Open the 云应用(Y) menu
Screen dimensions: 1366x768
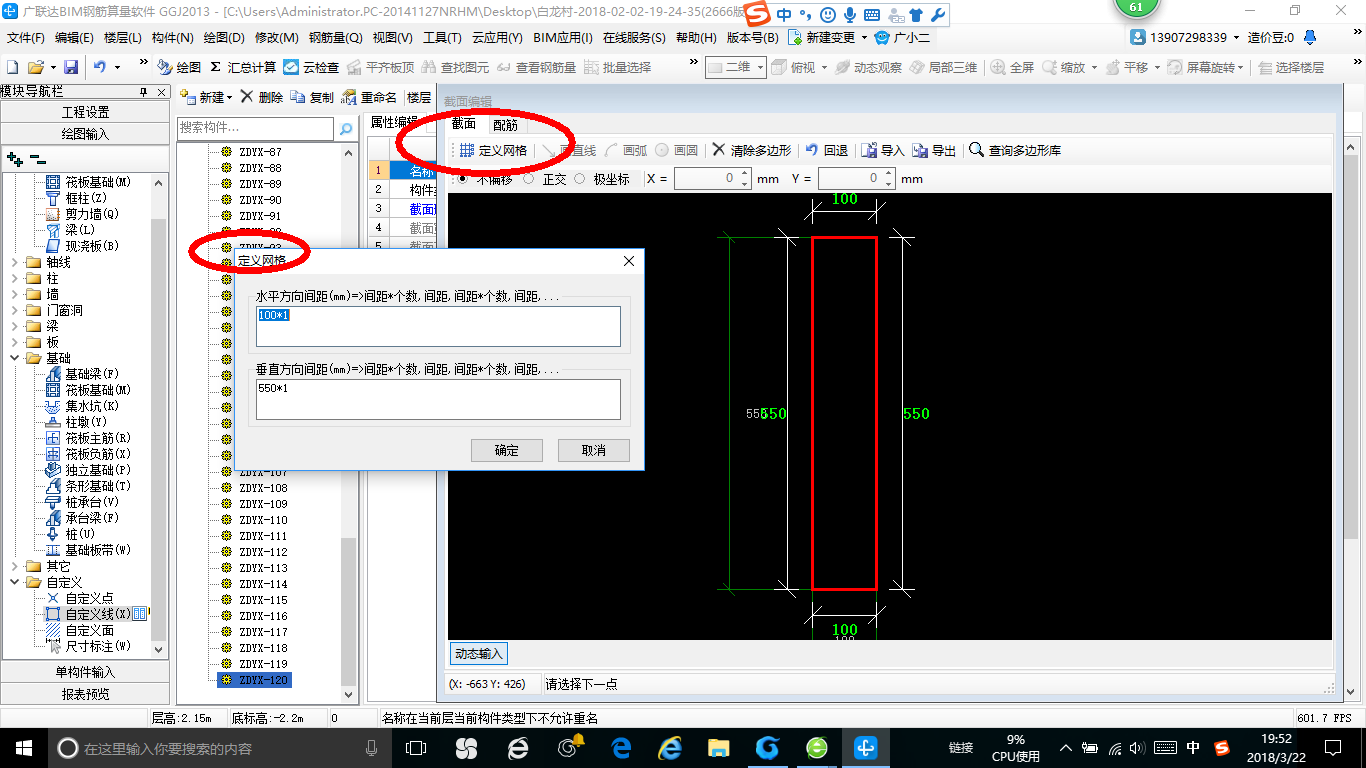point(497,38)
